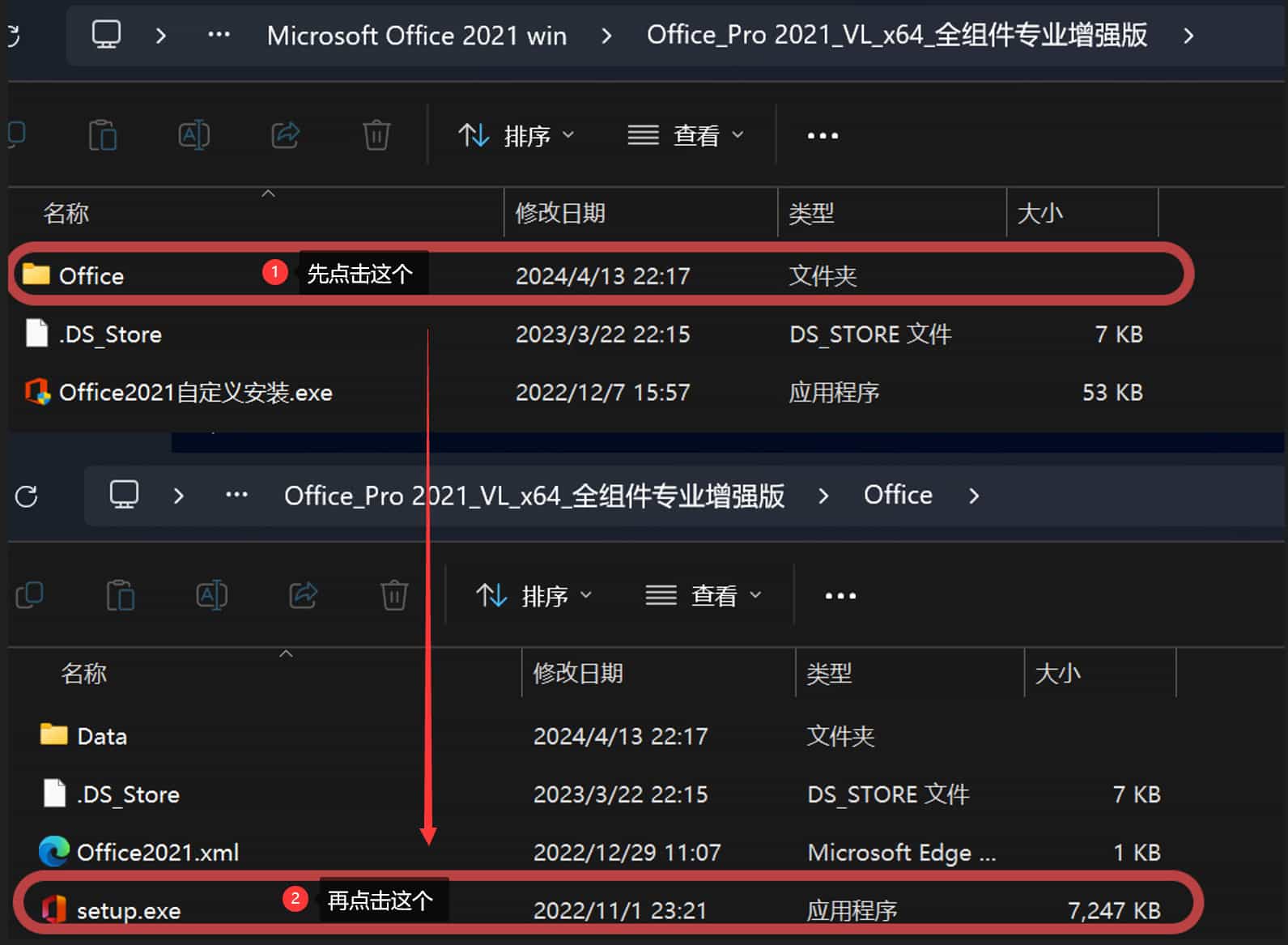Open the 排序 sort dropdown in the upper window

click(516, 135)
